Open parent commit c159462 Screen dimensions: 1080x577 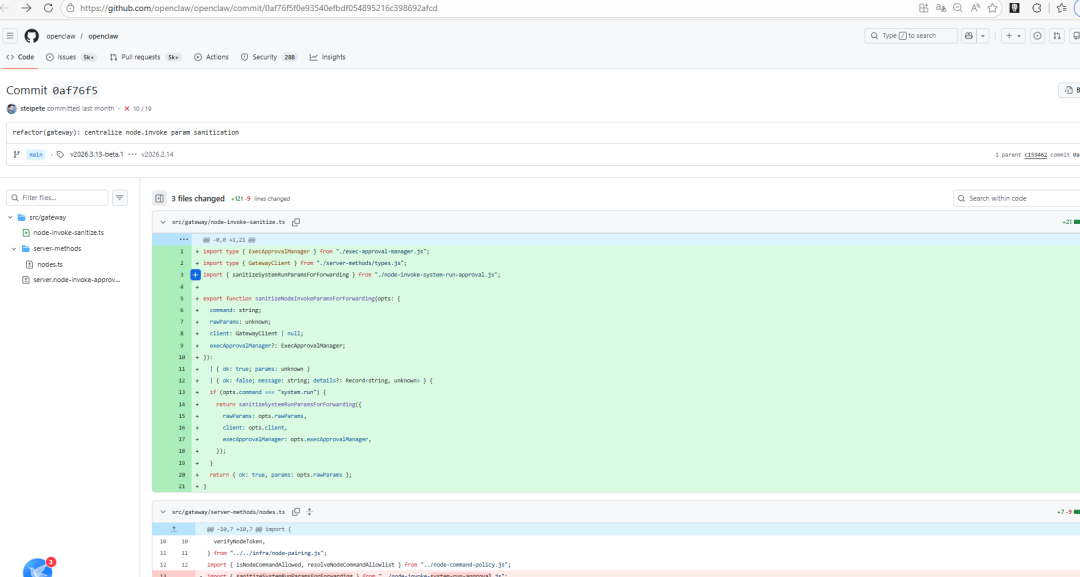coord(1035,155)
